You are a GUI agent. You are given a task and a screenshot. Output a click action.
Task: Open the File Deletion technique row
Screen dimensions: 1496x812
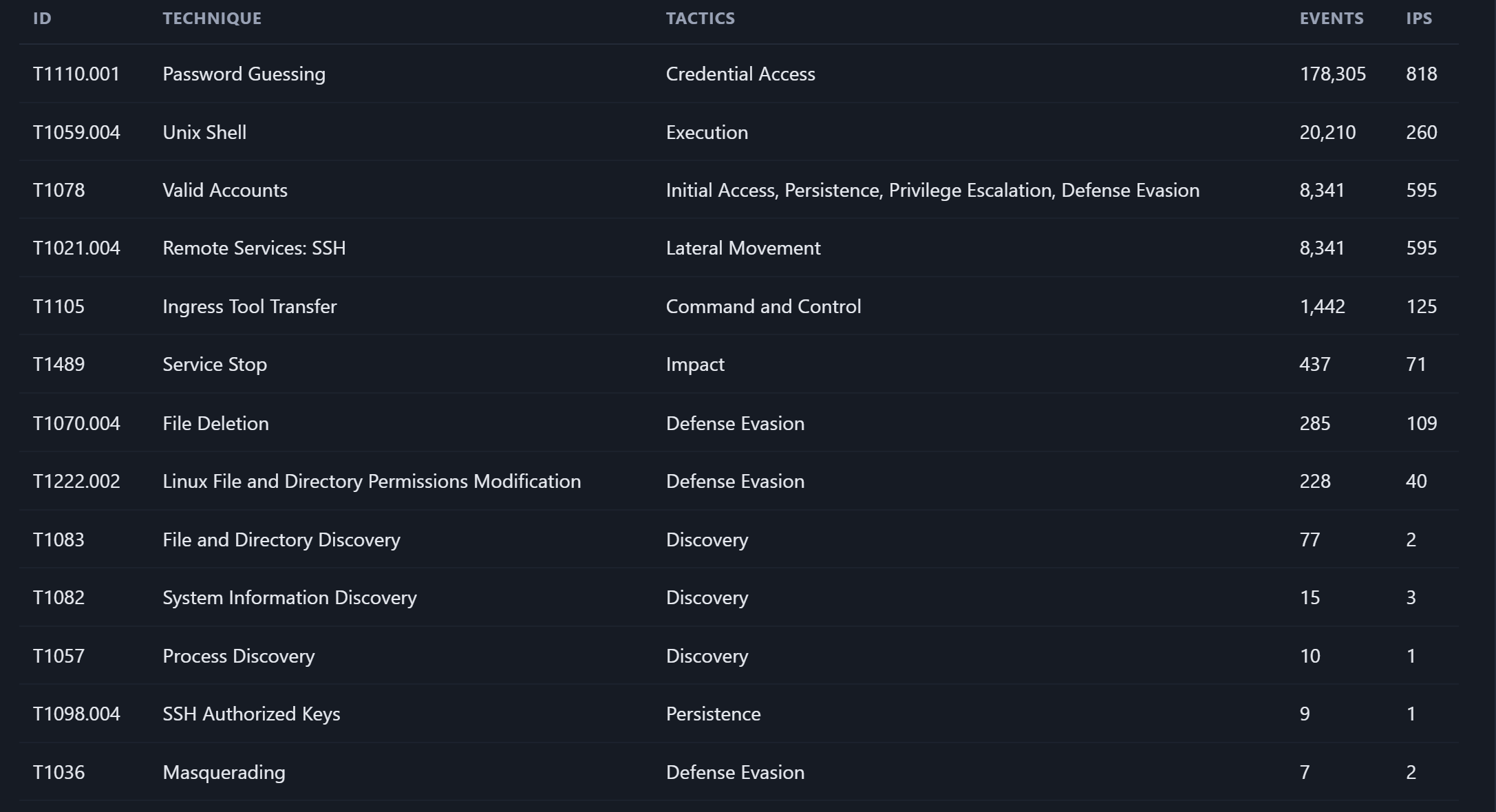click(739, 423)
